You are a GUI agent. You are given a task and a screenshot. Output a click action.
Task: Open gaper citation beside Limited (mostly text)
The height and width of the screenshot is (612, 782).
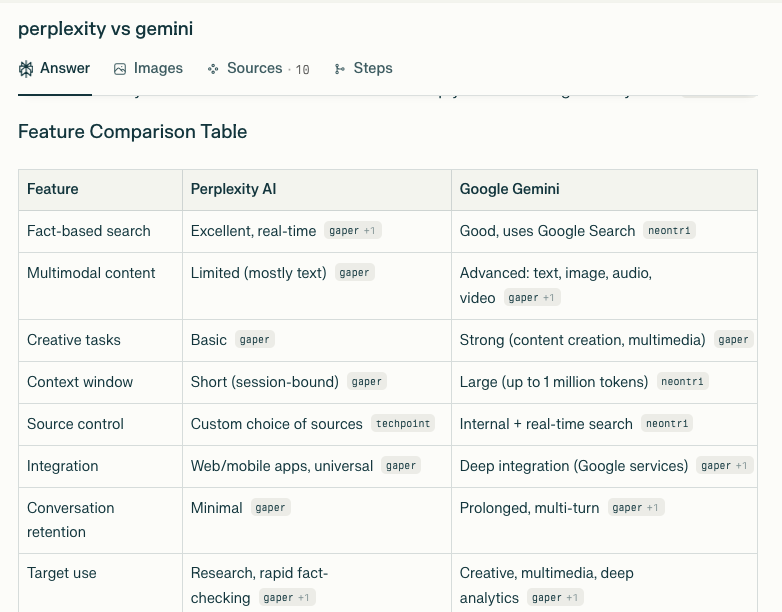click(x=355, y=272)
